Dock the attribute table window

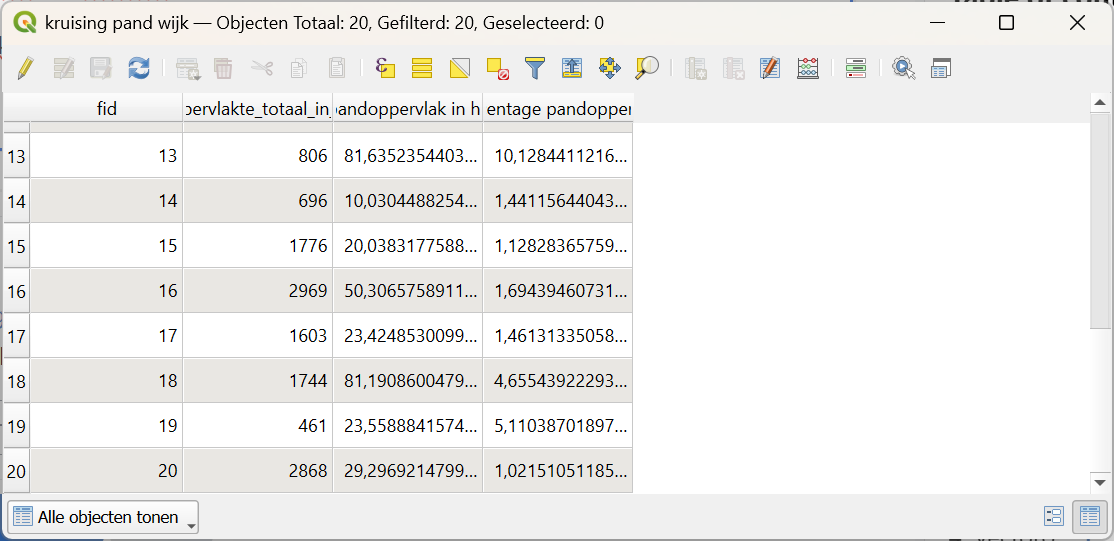pos(940,68)
